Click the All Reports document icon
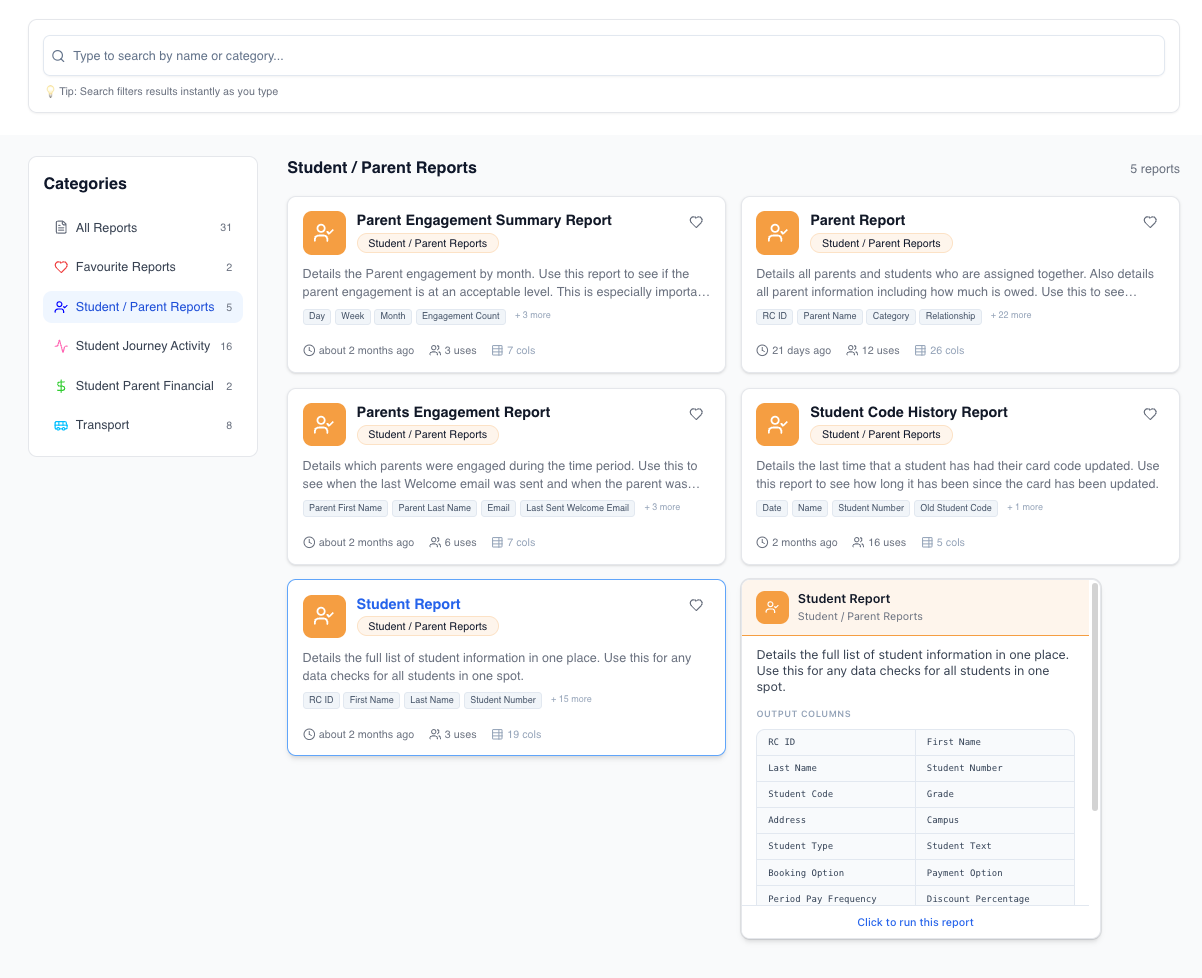 (x=61, y=228)
